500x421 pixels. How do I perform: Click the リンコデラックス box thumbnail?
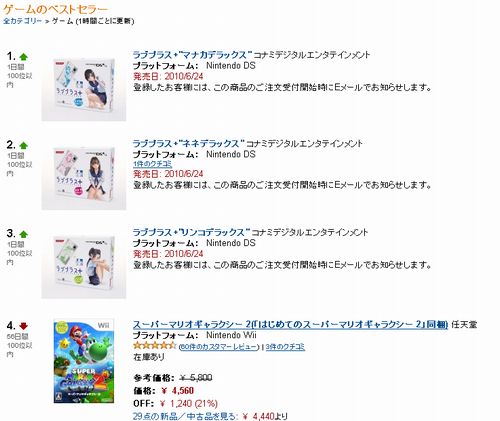[x=84, y=267]
